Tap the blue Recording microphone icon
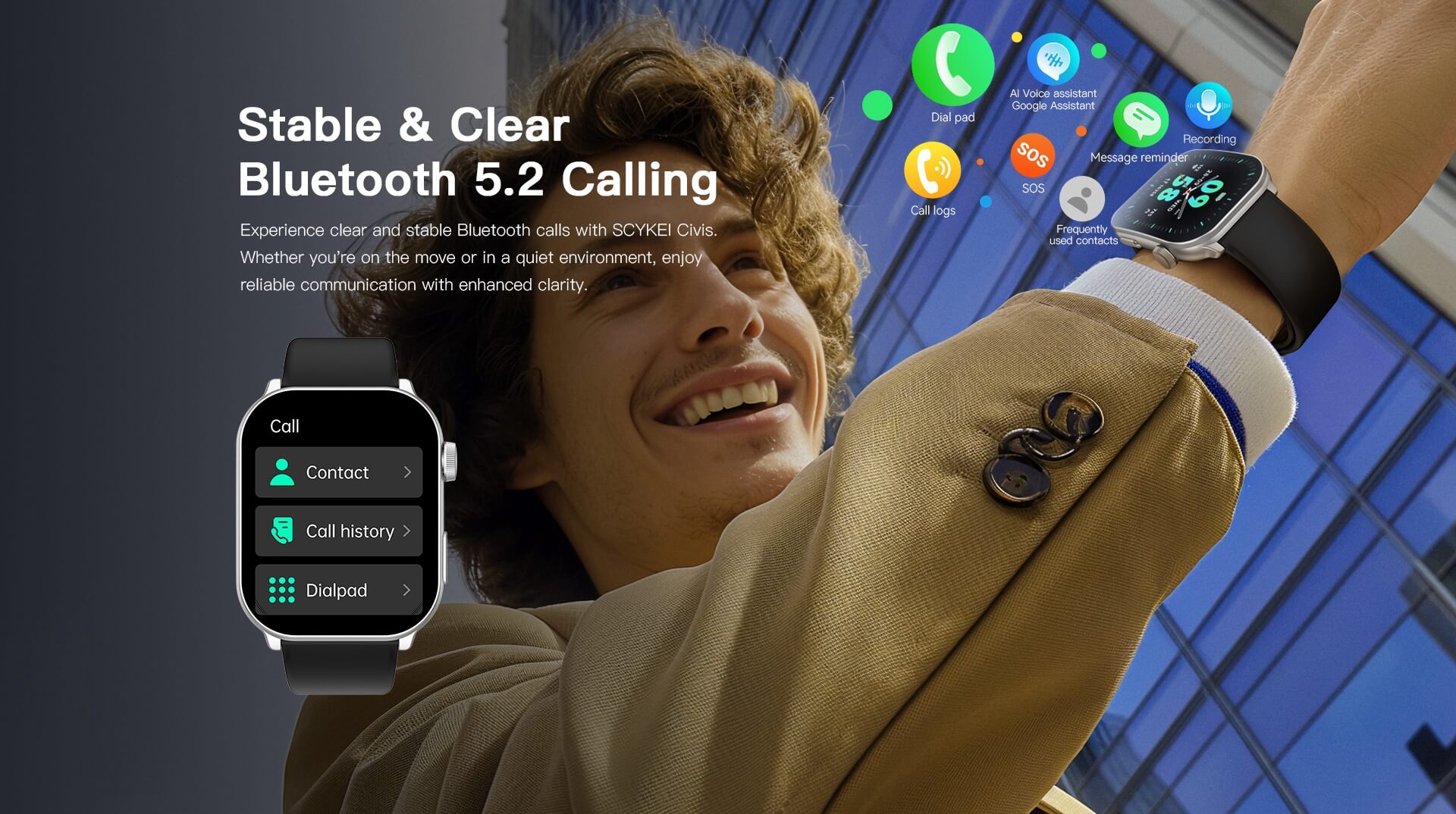Viewport: 1456px width, 814px height. (x=1209, y=105)
